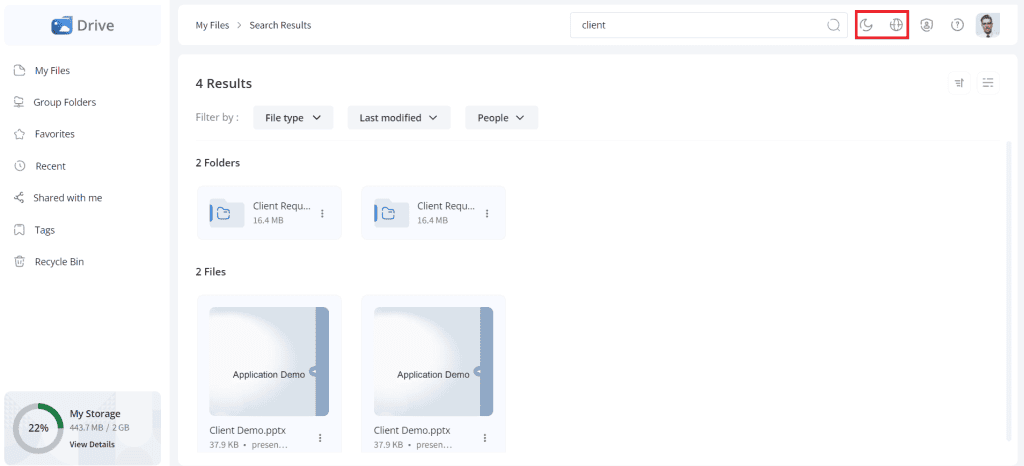Go to the Favorites section
This screenshot has width=1024, height=466.
44,134
